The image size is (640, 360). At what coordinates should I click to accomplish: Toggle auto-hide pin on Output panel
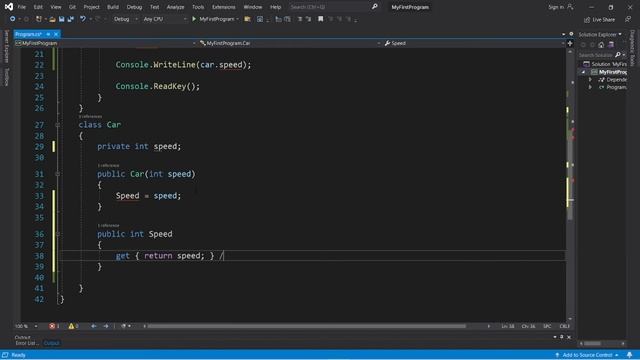tap(562, 337)
